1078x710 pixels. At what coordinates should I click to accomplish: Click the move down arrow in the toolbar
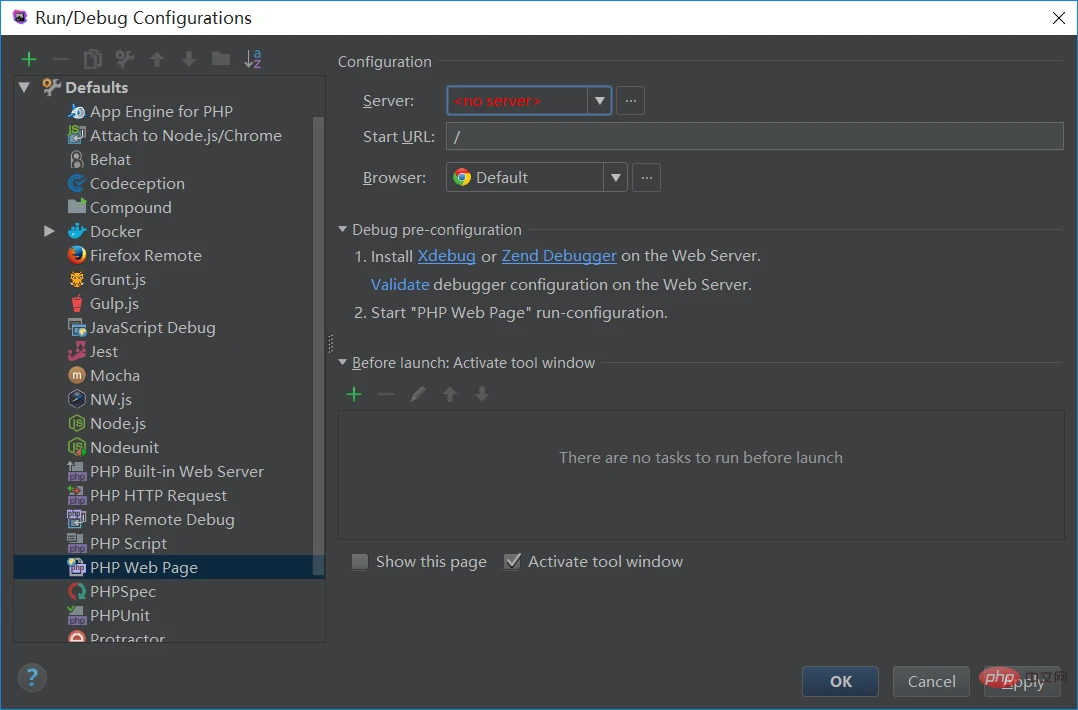pyautogui.click(x=188, y=59)
